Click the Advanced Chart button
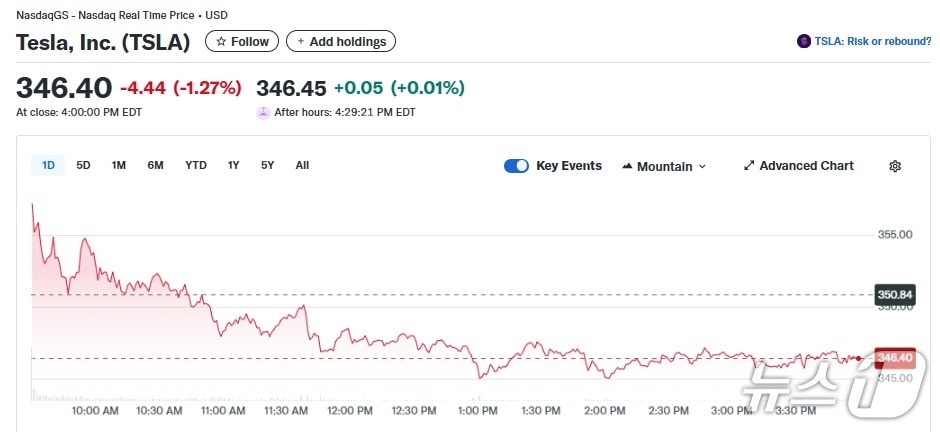940x432 pixels. pos(806,166)
